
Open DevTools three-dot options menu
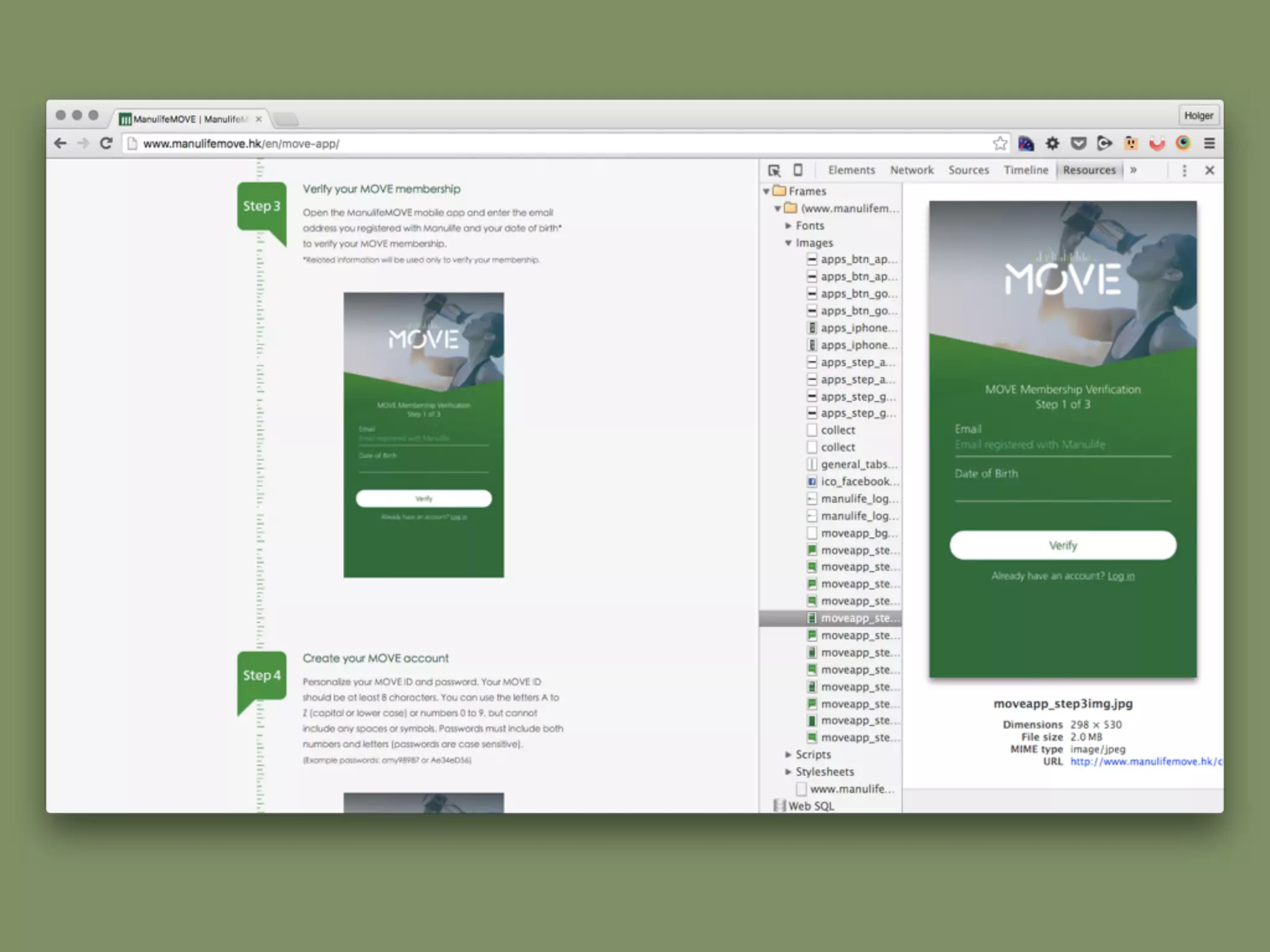pyautogui.click(x=1184, y=170)
